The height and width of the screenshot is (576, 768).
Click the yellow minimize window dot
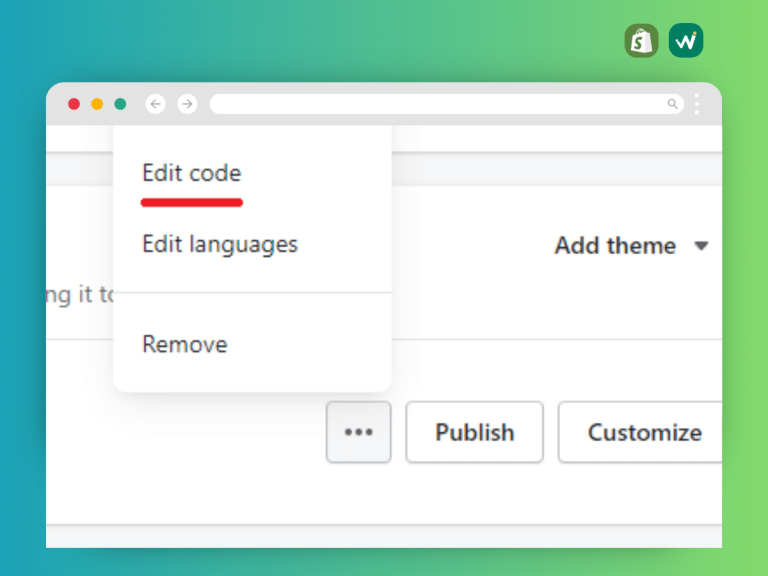click(x=97, y=104)
